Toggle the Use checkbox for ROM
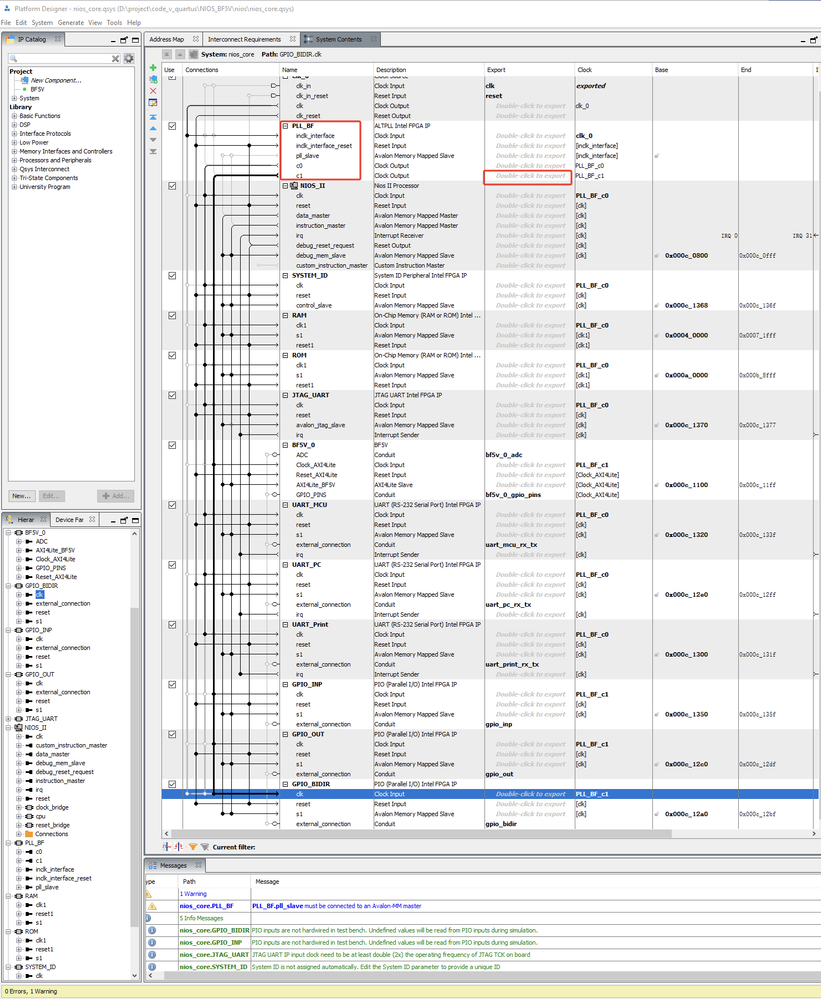The height and width of the screenshot is (999, 821). (x=172, y=356)
